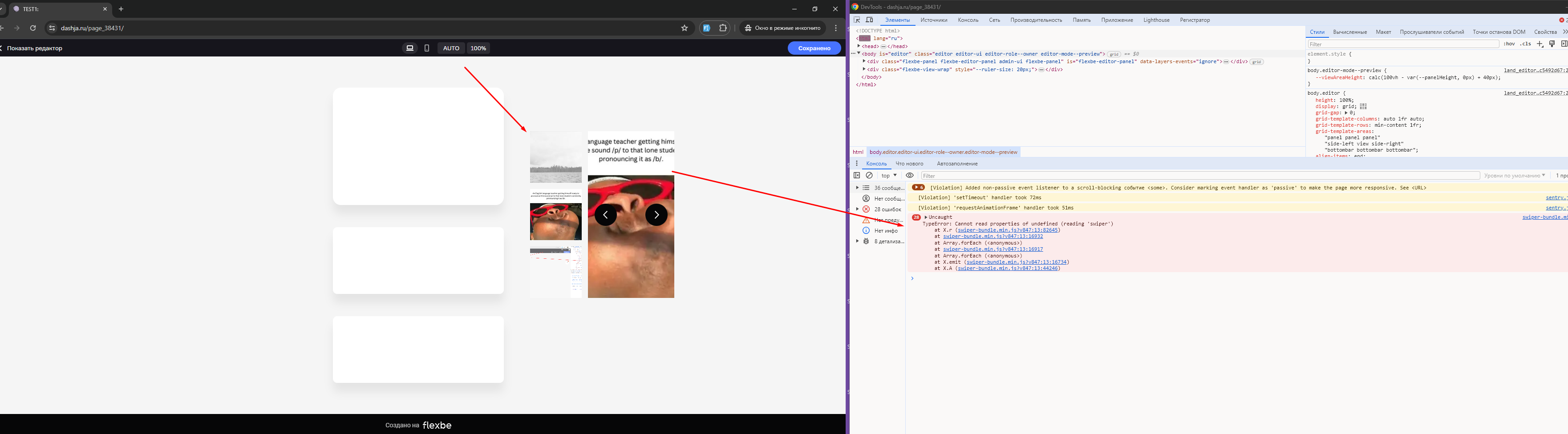Click the next slide arrow in slider

point(656,215)
